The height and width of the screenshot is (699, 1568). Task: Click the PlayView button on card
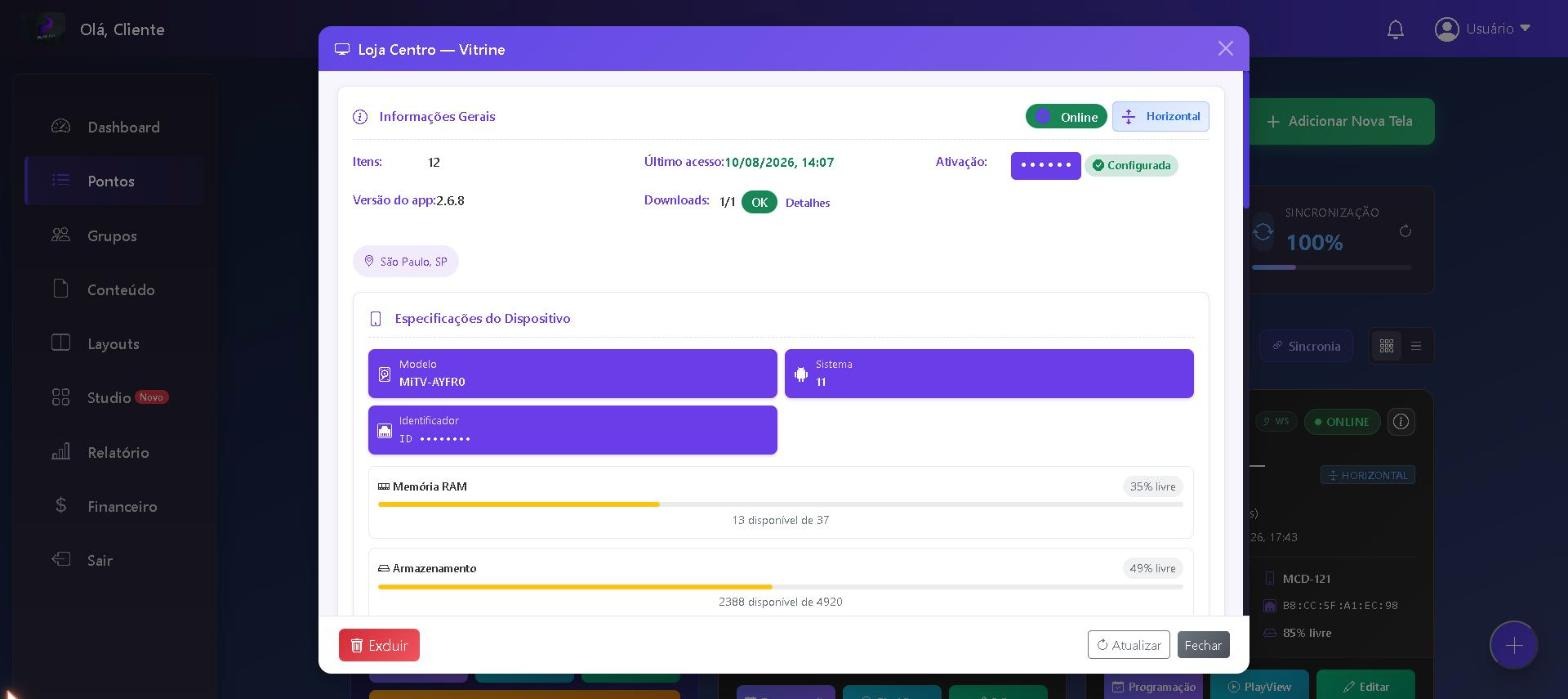(1259, 686)
